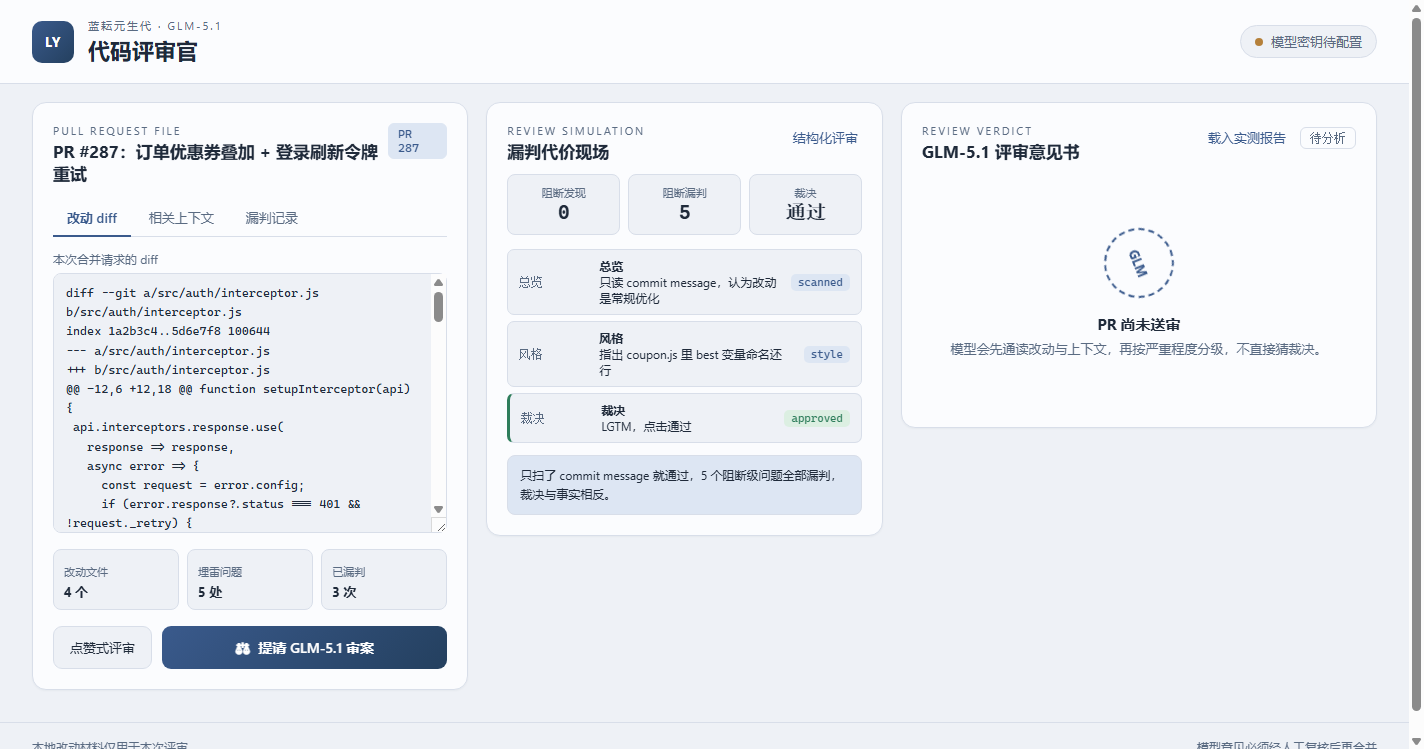Viewport: 1424px width, 749px height.
Task: Click the diff scrollbar down arrow
Action: click(x=438, y=509)
